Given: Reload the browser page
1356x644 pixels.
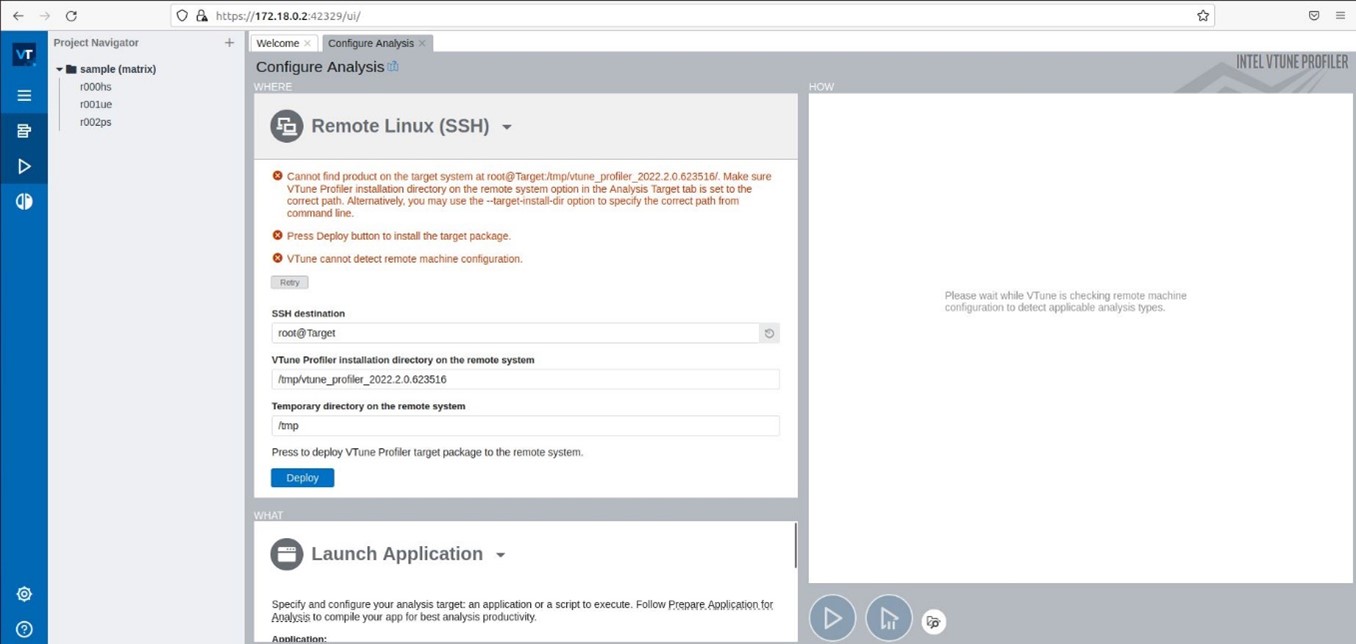Looking at the screenshot, I should click(x=71, y=16).
